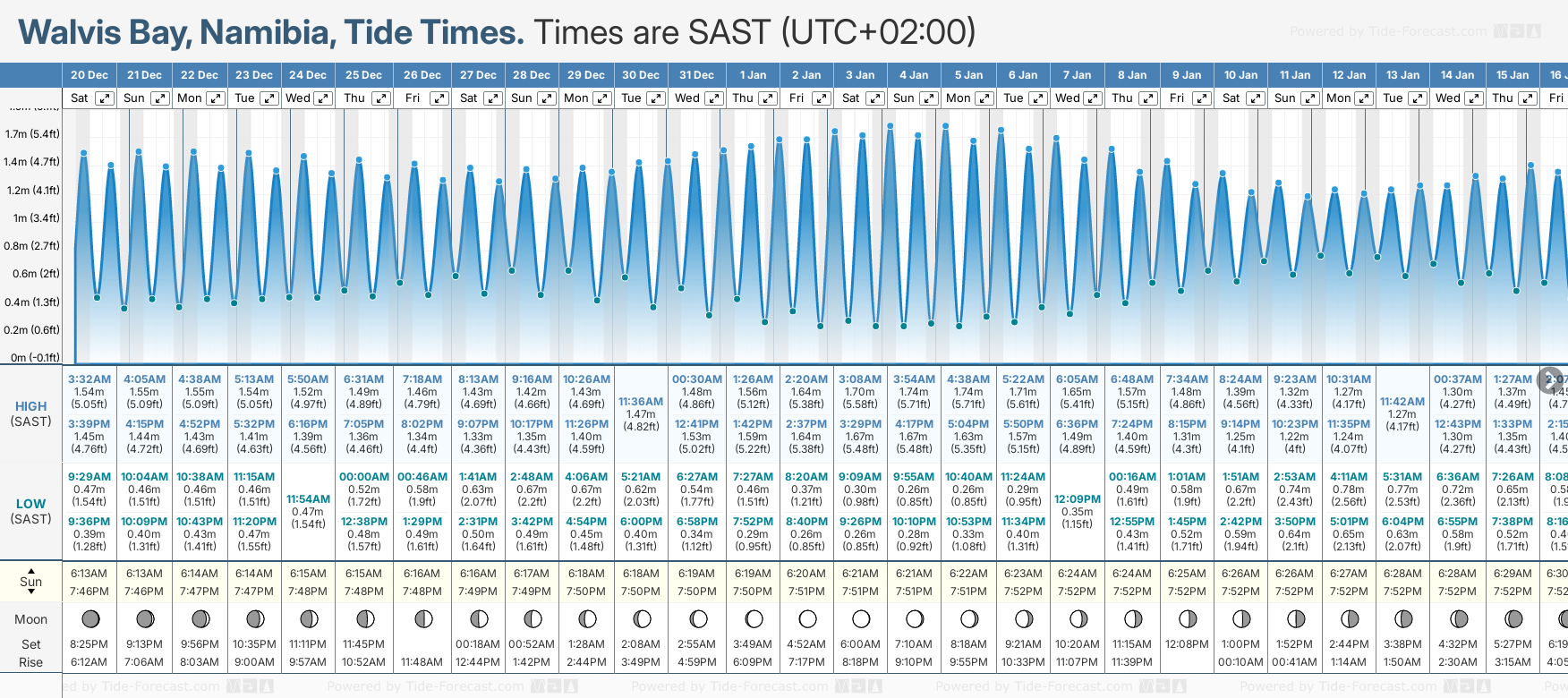The height and width of the screenshot is (698, 1568).
Task: Click the moon phase icon for 10 Jan
Action: [x=1241, y=618]
